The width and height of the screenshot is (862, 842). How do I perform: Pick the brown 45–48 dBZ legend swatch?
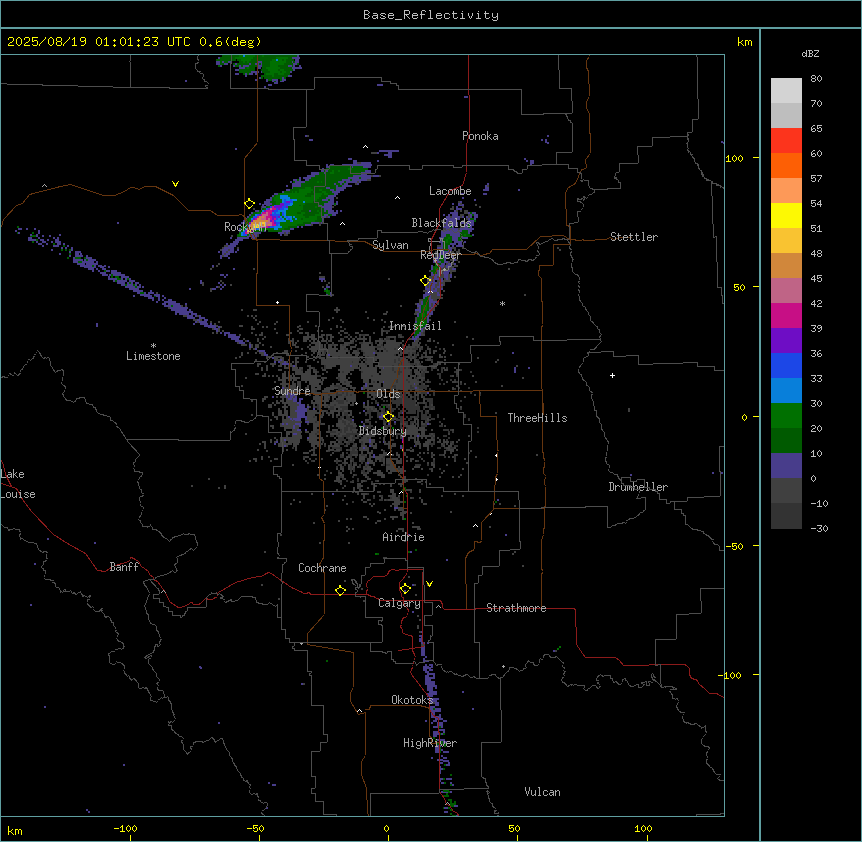point(786,266)
